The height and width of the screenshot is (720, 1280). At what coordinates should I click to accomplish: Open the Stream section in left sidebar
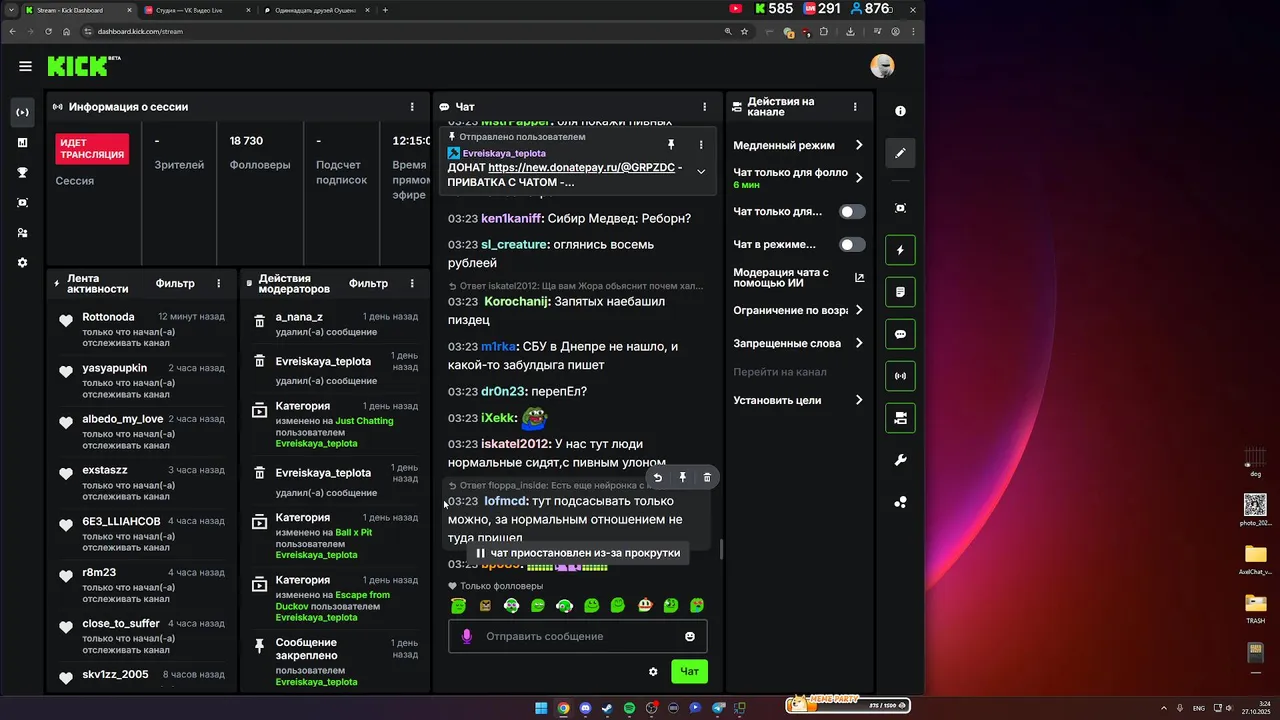[22, 112]
